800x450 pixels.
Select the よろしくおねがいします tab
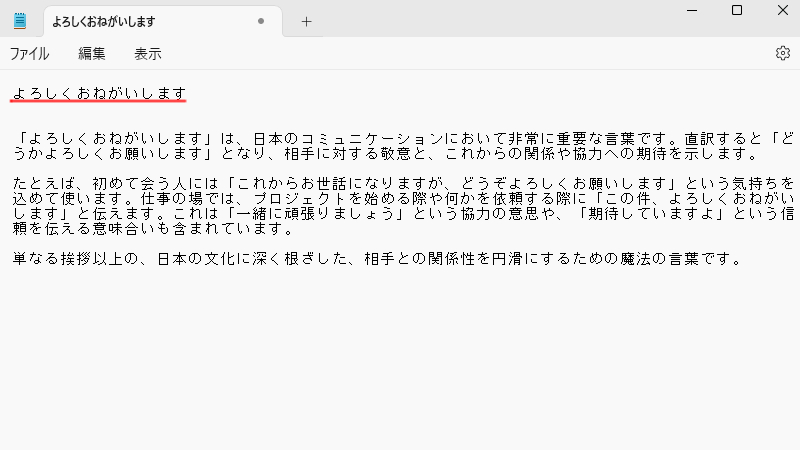pyautogui.click(x=163, y=21)
